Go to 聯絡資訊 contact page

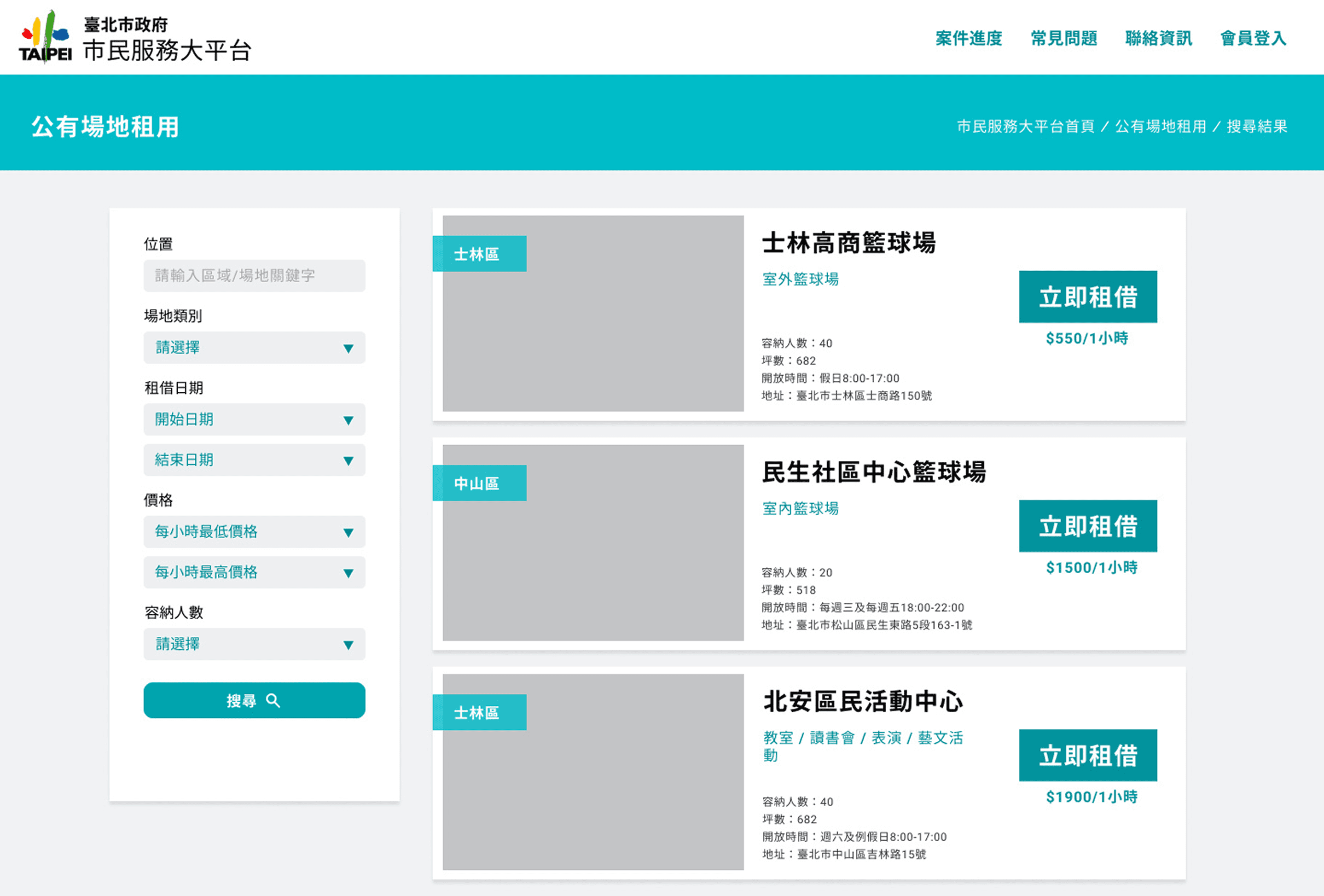coord(1158,38)
